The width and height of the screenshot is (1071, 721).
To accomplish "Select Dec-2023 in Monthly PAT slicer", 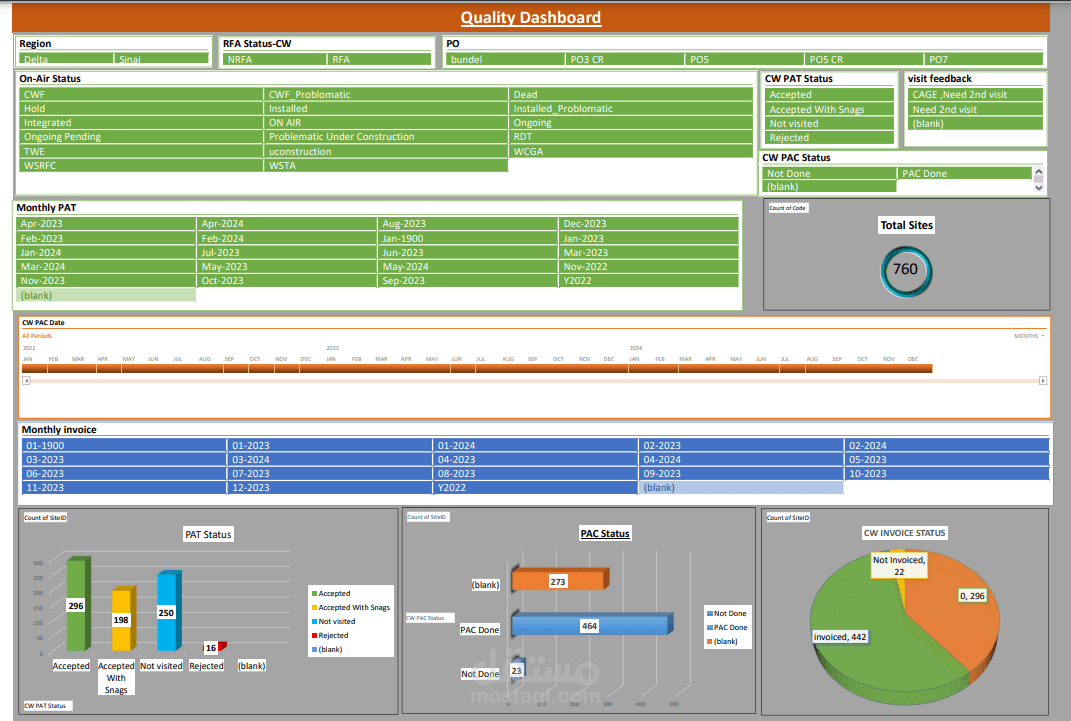I will [x=649, y=223].
